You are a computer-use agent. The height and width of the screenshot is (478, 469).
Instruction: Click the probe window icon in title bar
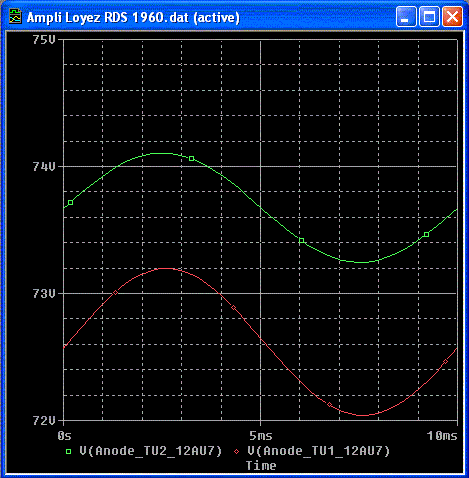click(15, 17)
